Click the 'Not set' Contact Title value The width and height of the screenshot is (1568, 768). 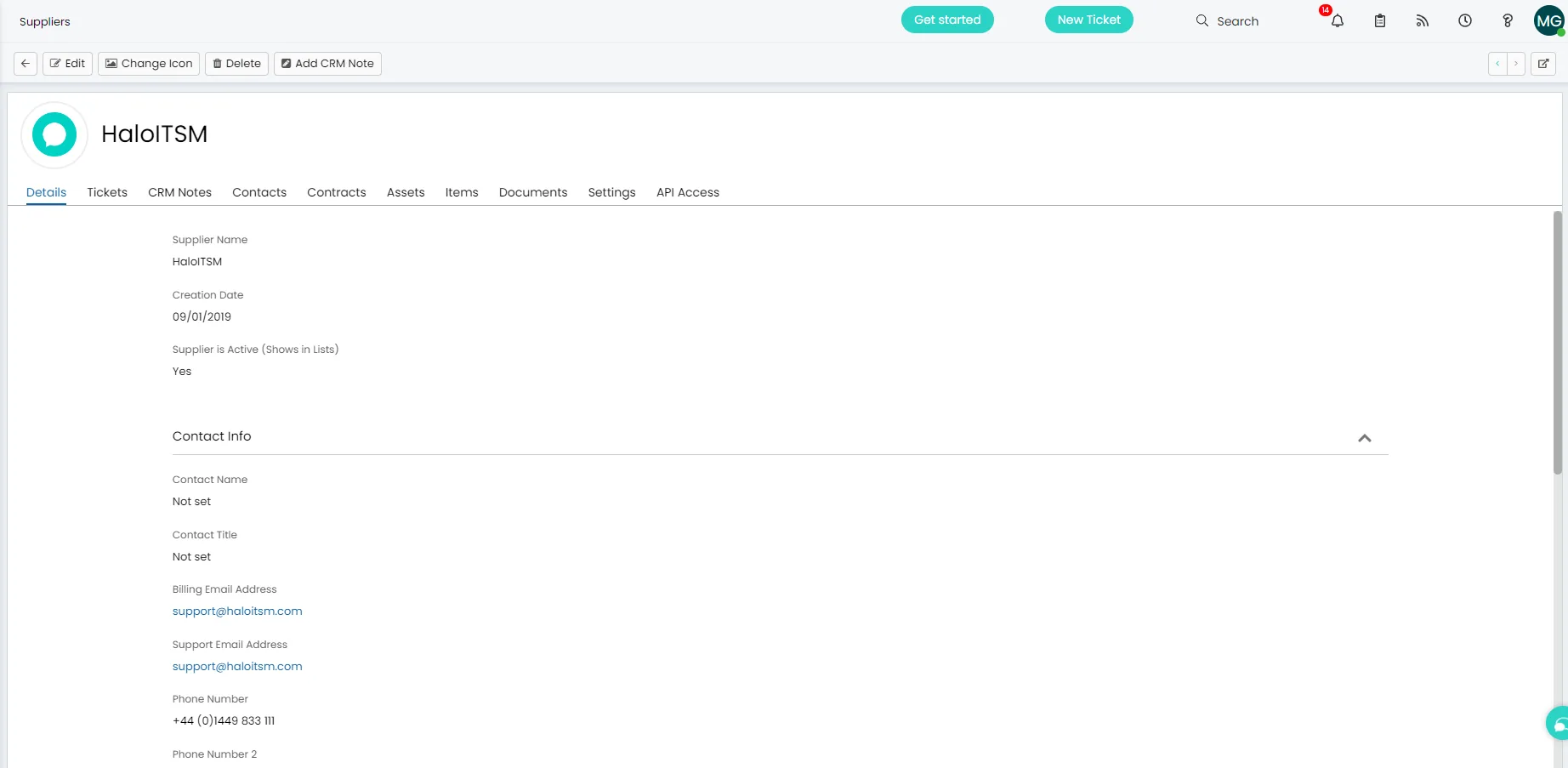[191, 557]
